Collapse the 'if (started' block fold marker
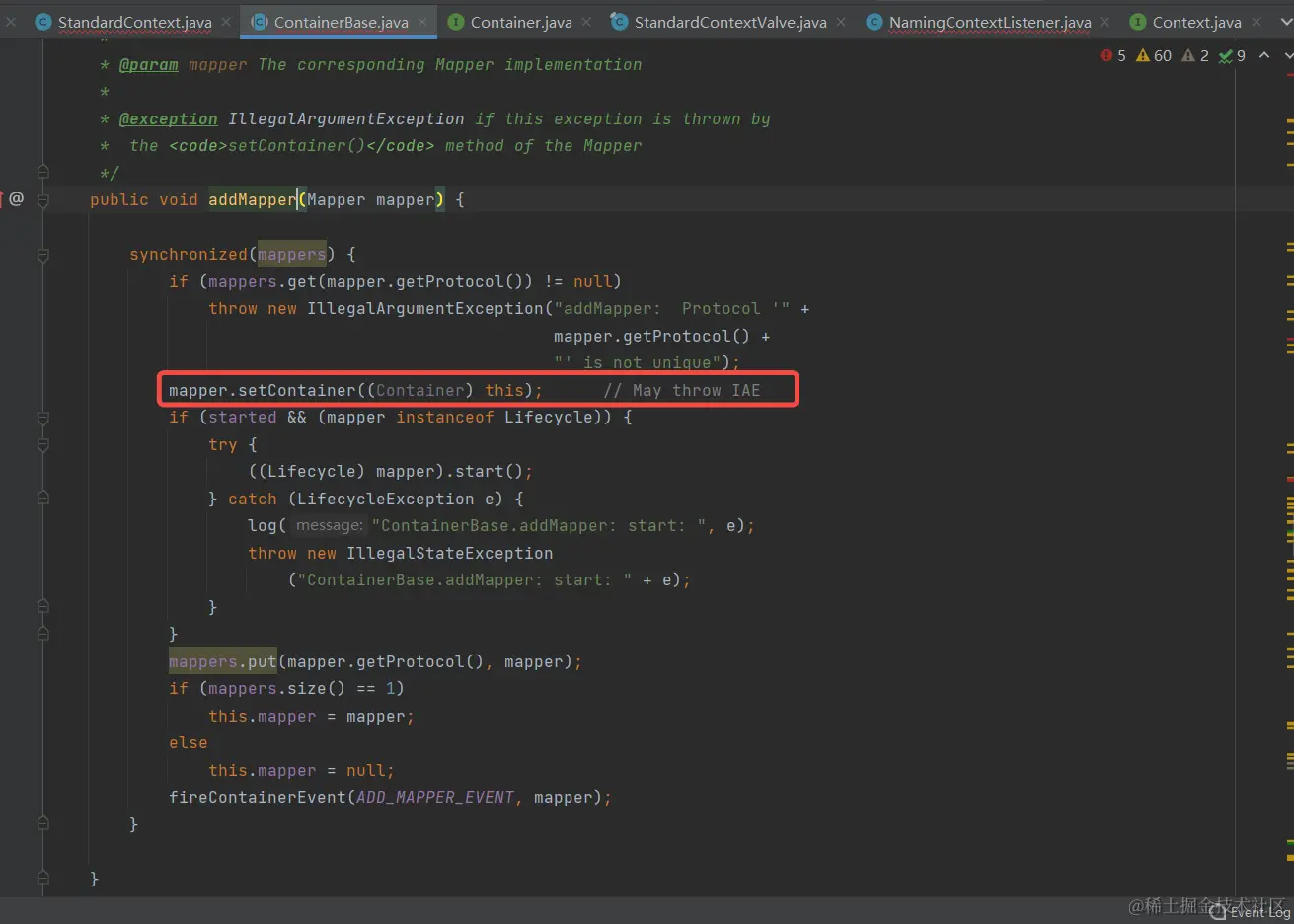This screenshot has height=924, width=1294. [43, 418]
